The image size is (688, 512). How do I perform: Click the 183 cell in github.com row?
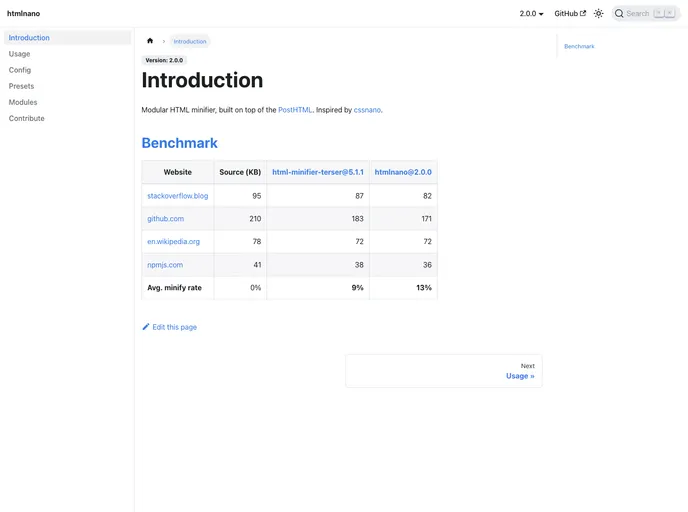(318, 218)
